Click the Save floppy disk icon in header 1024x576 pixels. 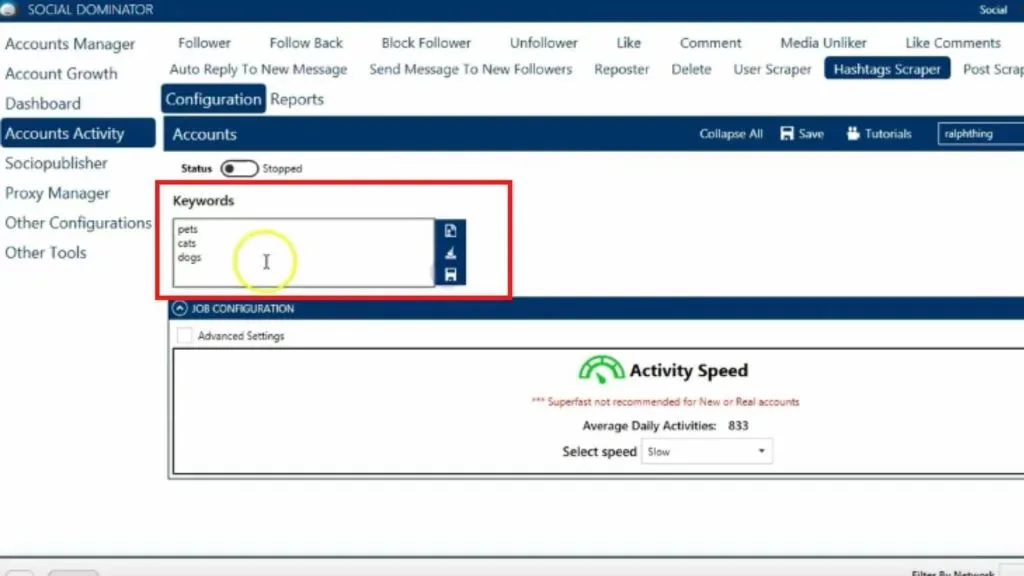point(787,134)
